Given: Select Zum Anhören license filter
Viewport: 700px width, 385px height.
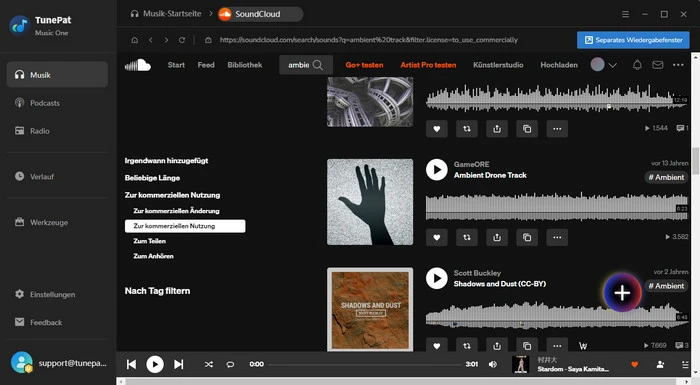Looking at the screenshot, I should 153,256.
